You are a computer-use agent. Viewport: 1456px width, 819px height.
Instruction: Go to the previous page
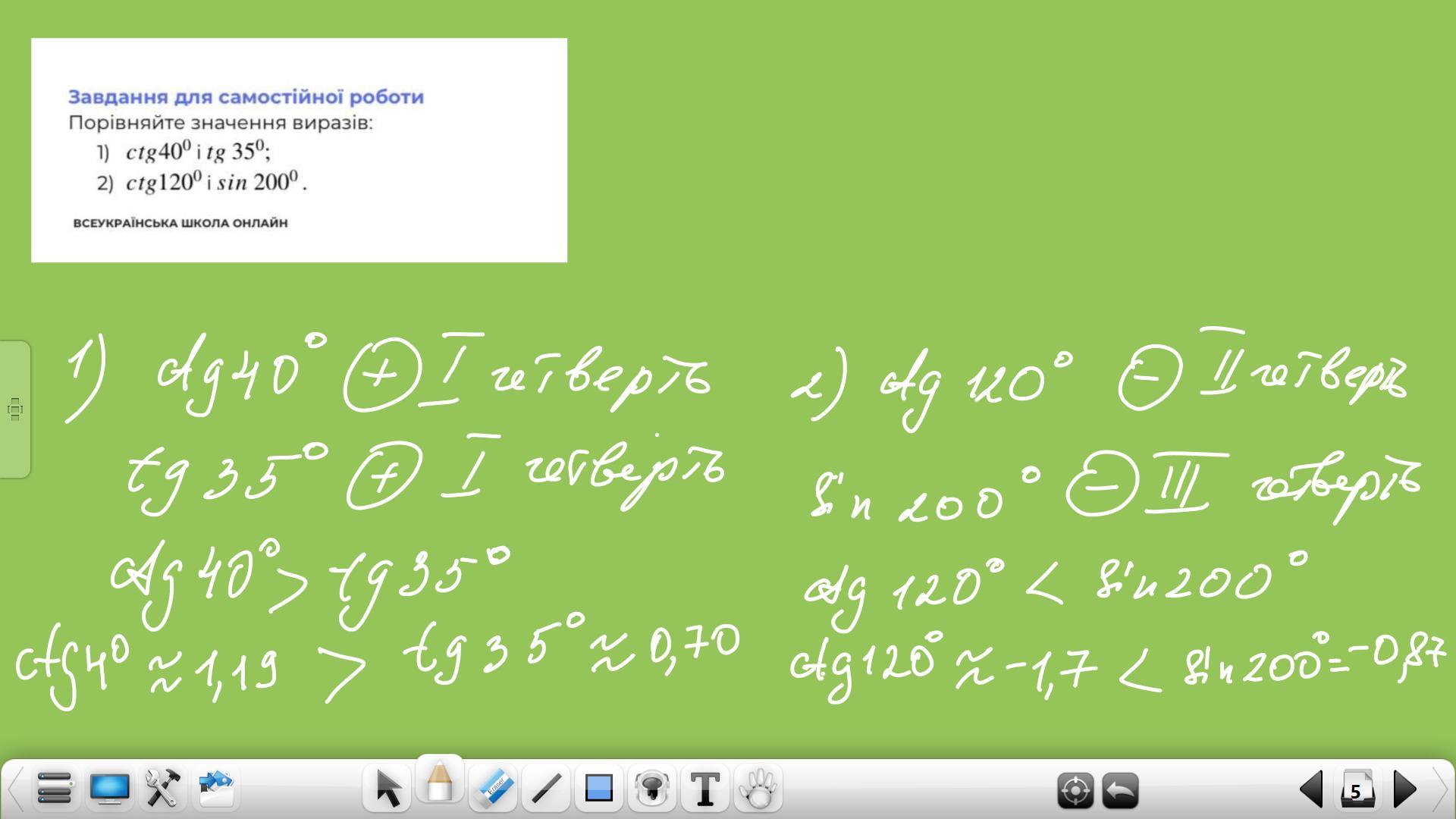1311,789
